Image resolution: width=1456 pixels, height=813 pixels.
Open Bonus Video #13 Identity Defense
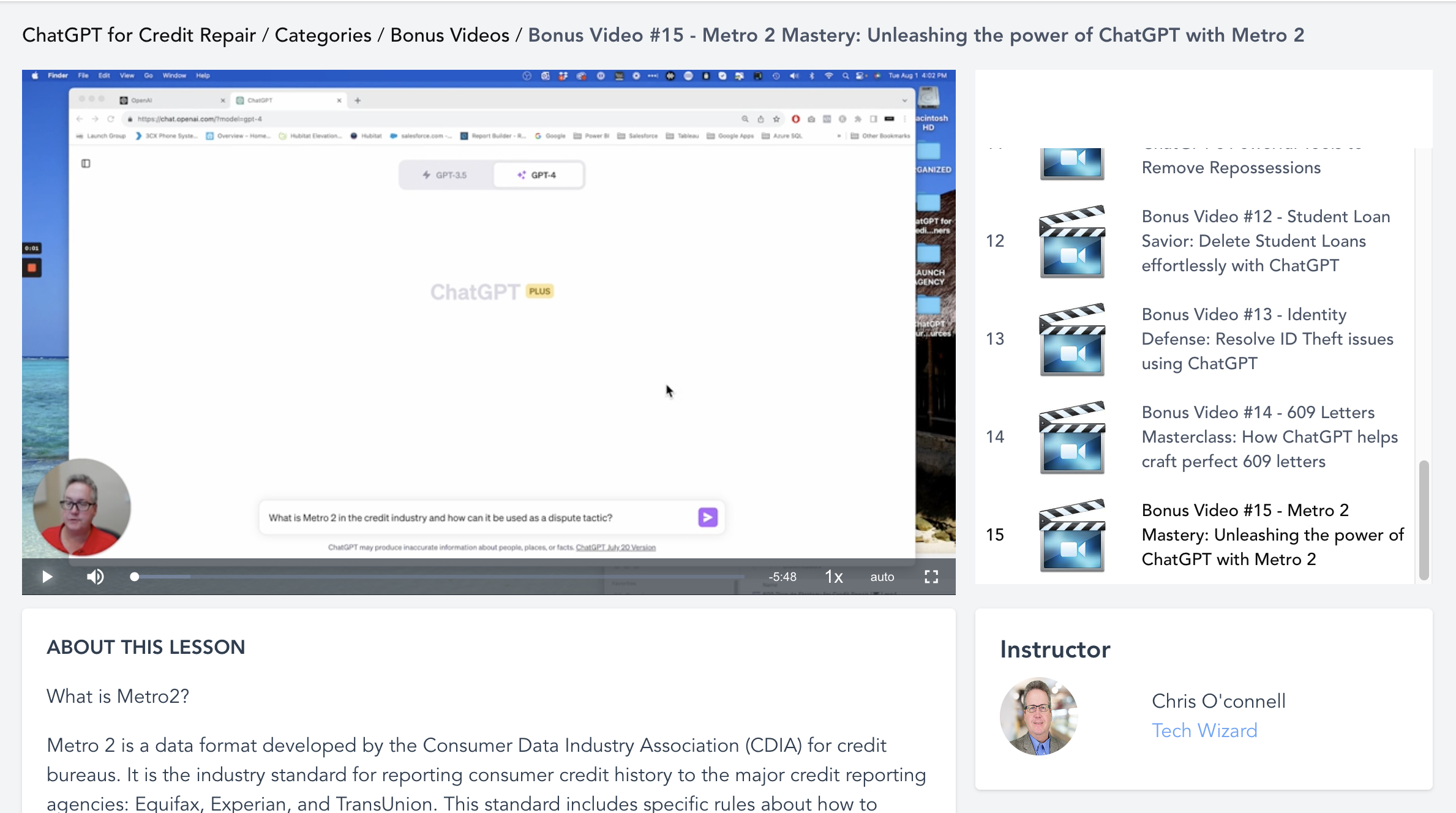click(x=1267, y=339)
